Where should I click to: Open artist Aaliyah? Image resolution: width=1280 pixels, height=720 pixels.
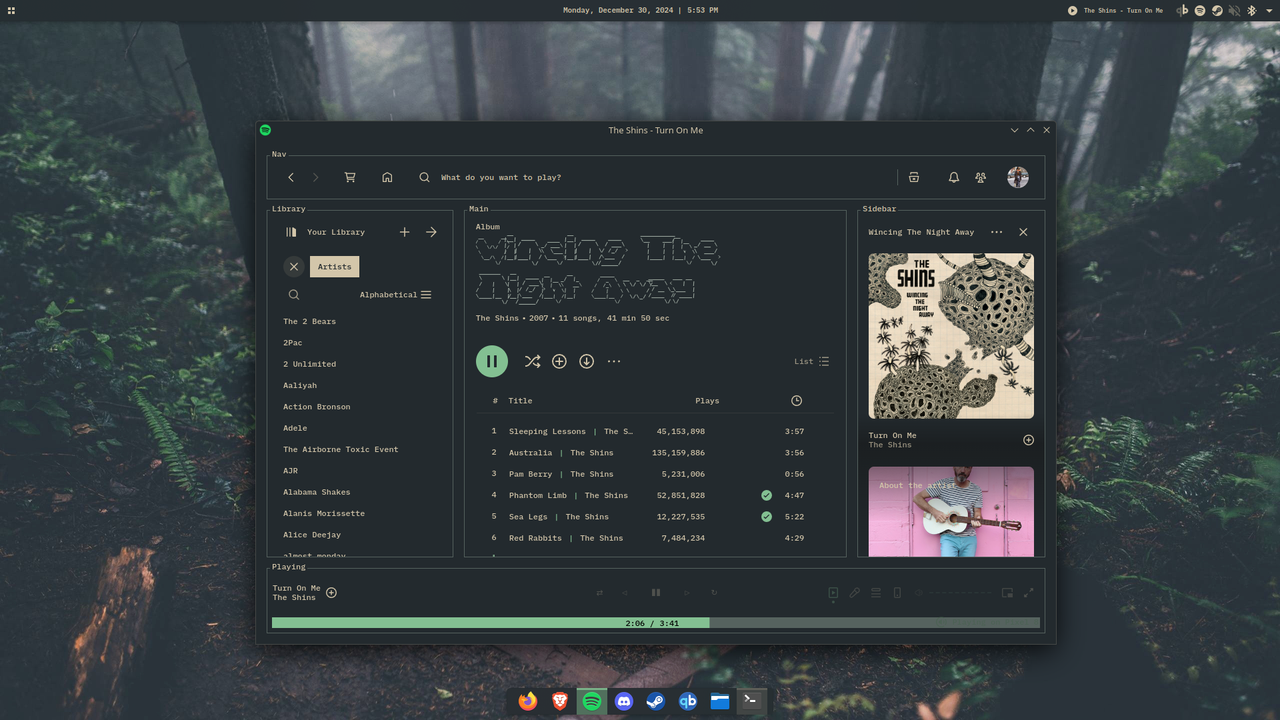click(x=300, y=386)
